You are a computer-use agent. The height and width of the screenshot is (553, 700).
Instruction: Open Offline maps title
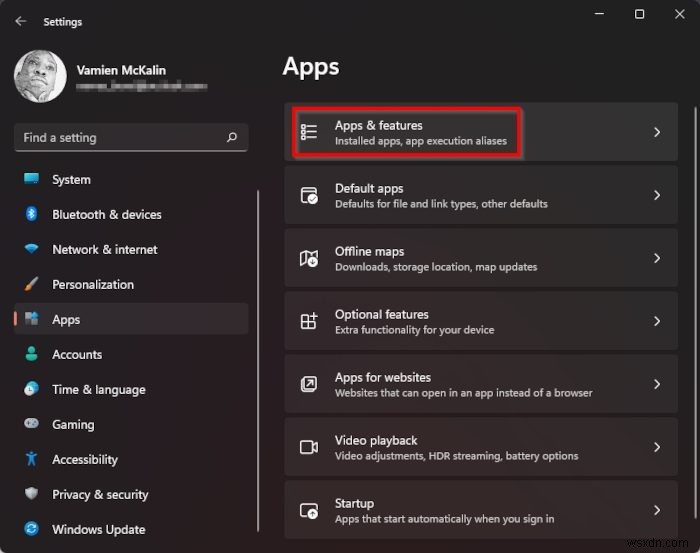click(x=370, y=251)
